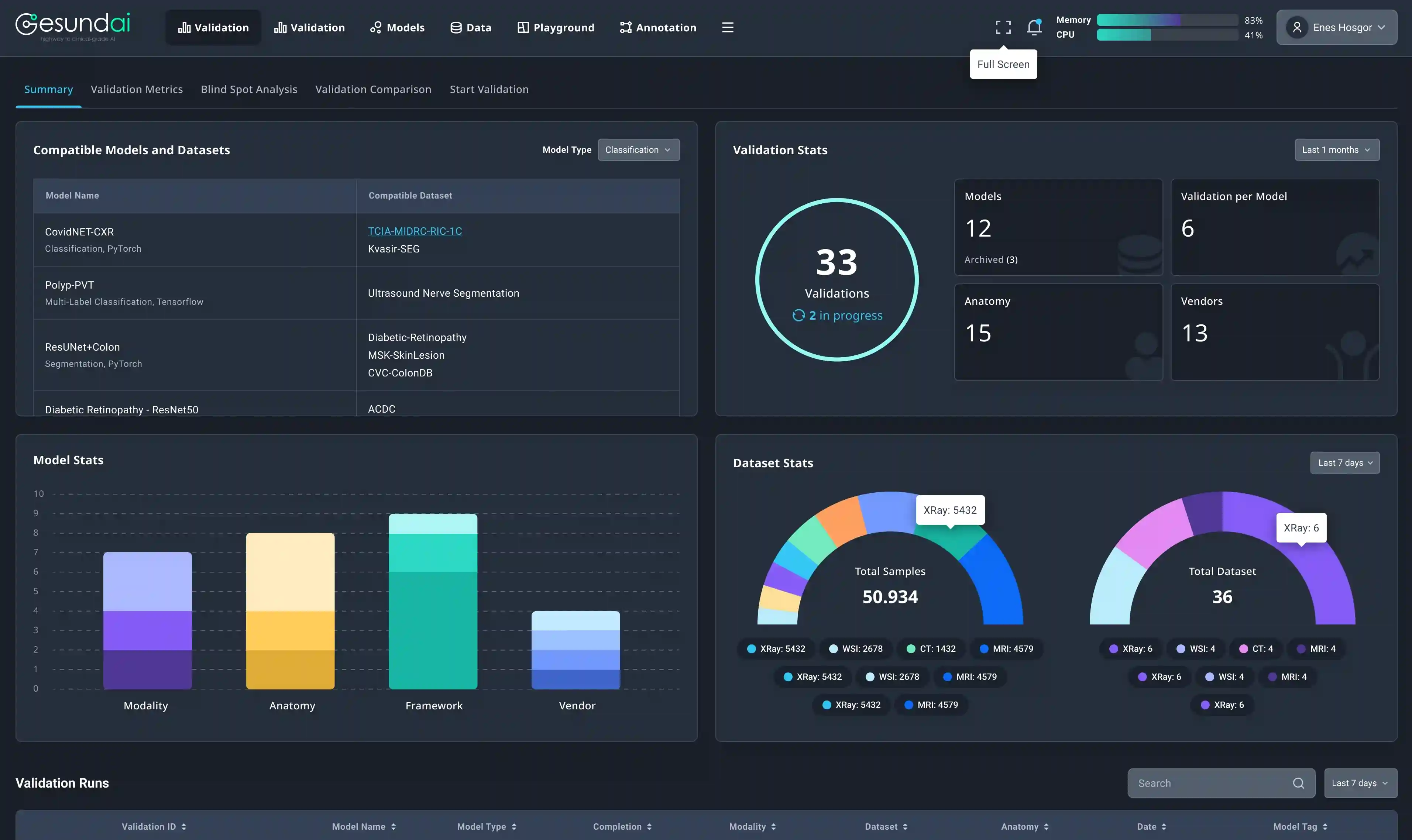Open the hamburger menu icon
Screen dimensions: 1412x840
(x=728, y=27)
